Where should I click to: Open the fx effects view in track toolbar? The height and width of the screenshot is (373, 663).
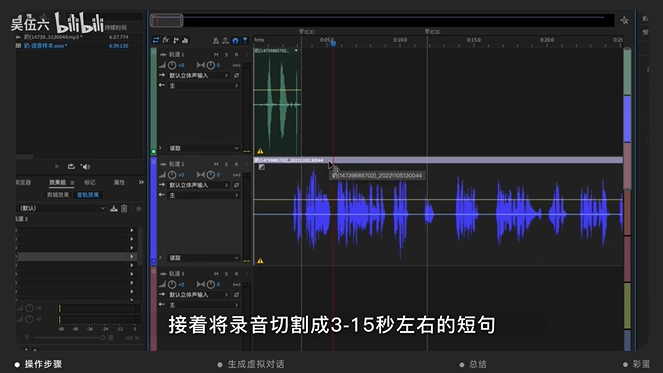tap(166, 40)
